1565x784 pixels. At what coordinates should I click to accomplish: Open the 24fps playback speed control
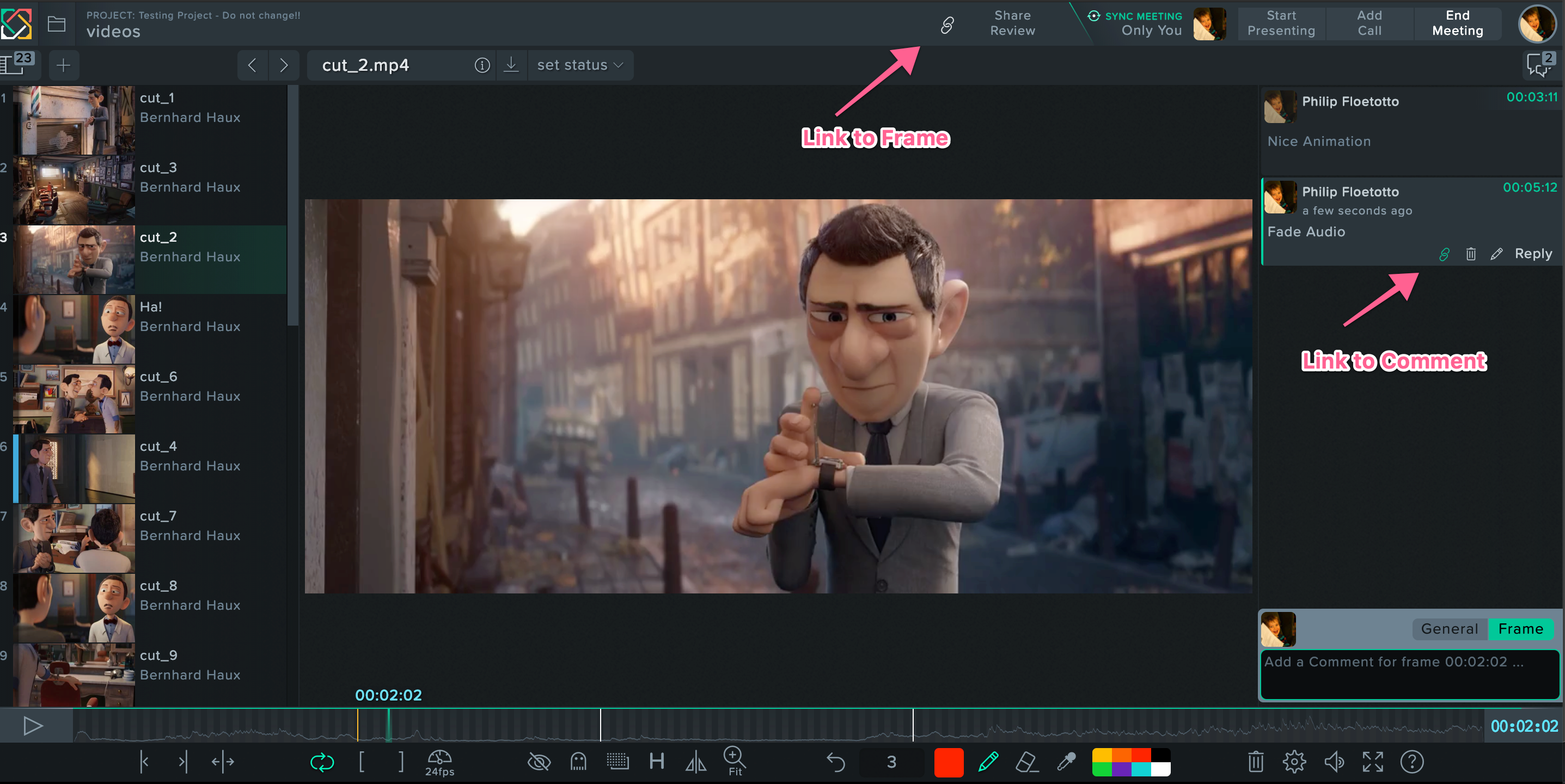point(439,762)
